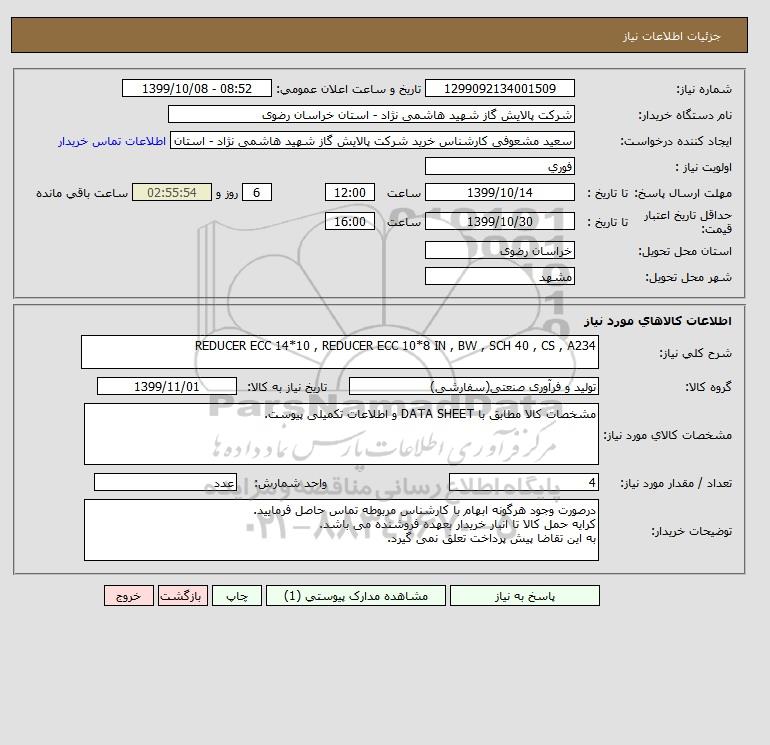The width and height of the screenshot is (770, 745).
Task: Click the goods group field تولید و فرآوری
Action: click(473, 386)
